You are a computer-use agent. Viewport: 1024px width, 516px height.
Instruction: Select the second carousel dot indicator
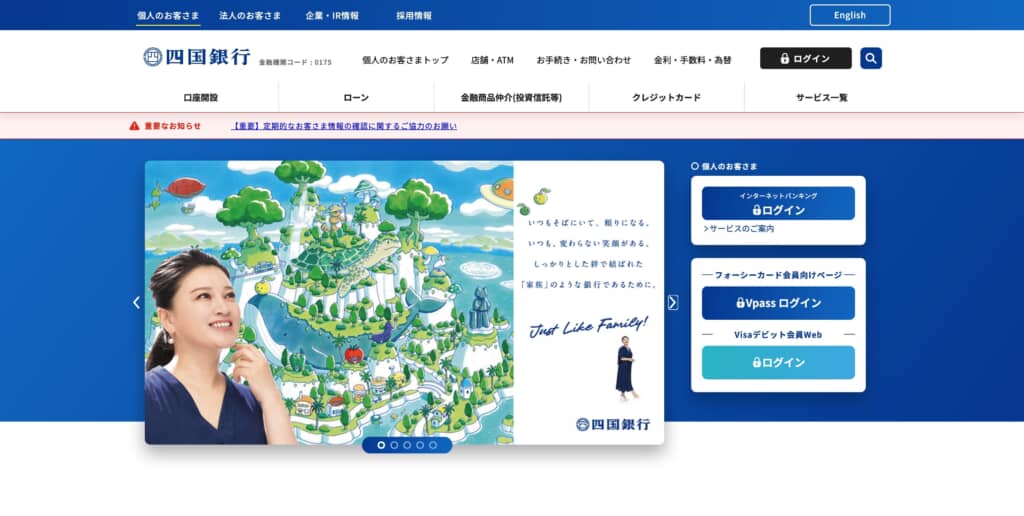[394, 445]
